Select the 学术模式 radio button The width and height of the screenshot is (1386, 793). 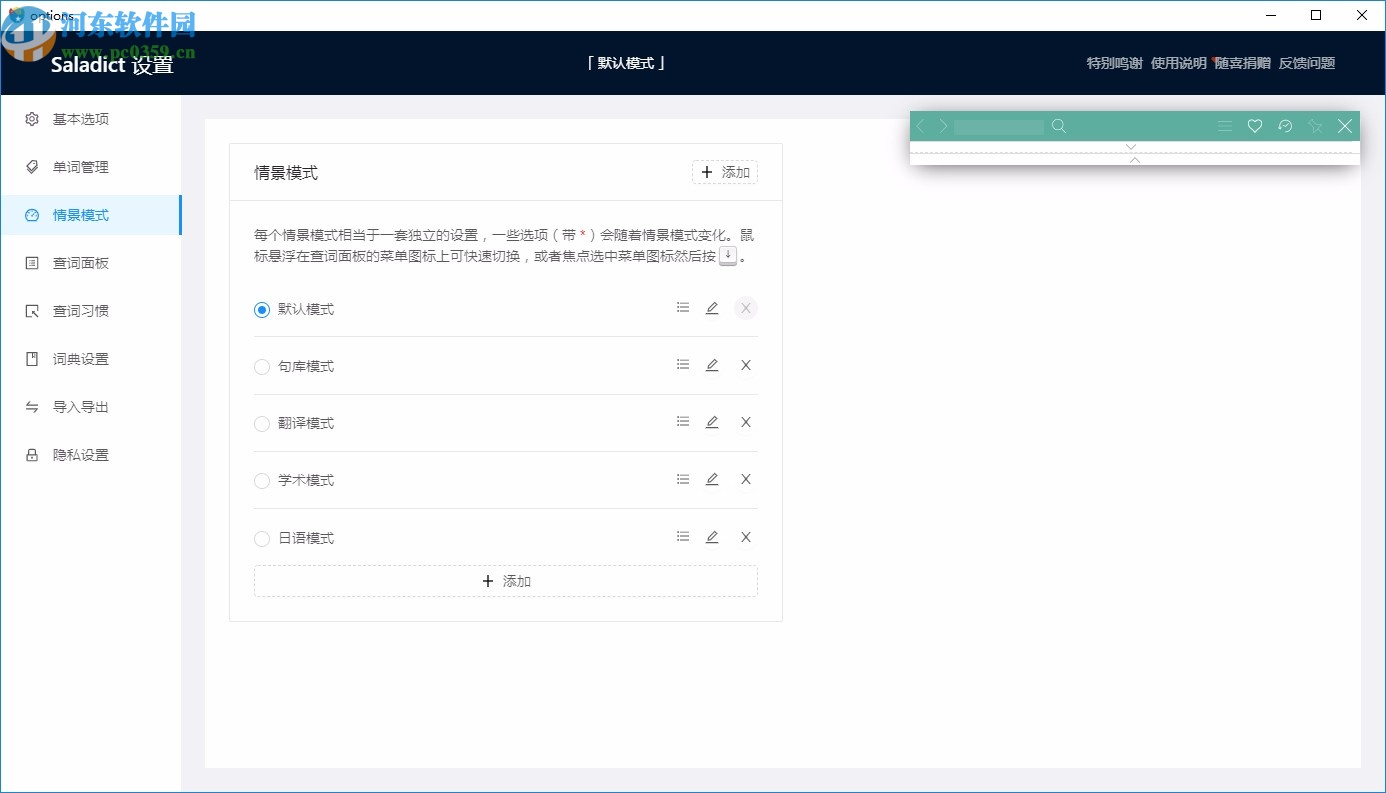click(261, 481)
